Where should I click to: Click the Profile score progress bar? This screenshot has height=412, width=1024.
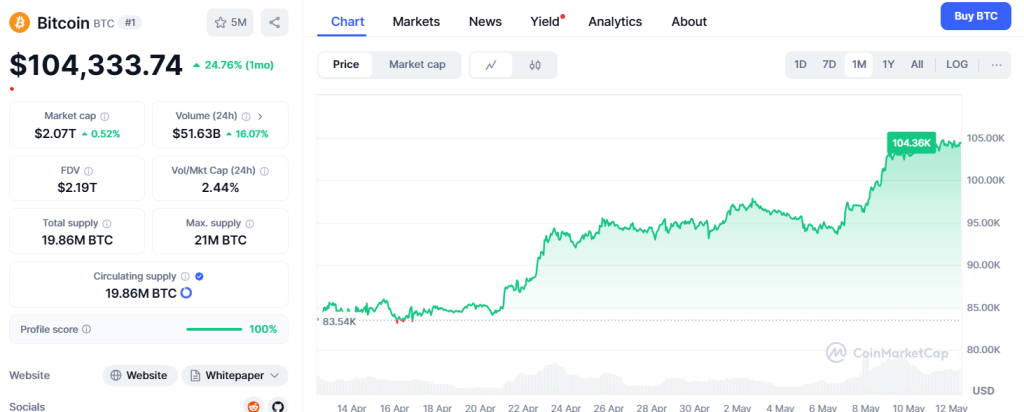(213, 329)
